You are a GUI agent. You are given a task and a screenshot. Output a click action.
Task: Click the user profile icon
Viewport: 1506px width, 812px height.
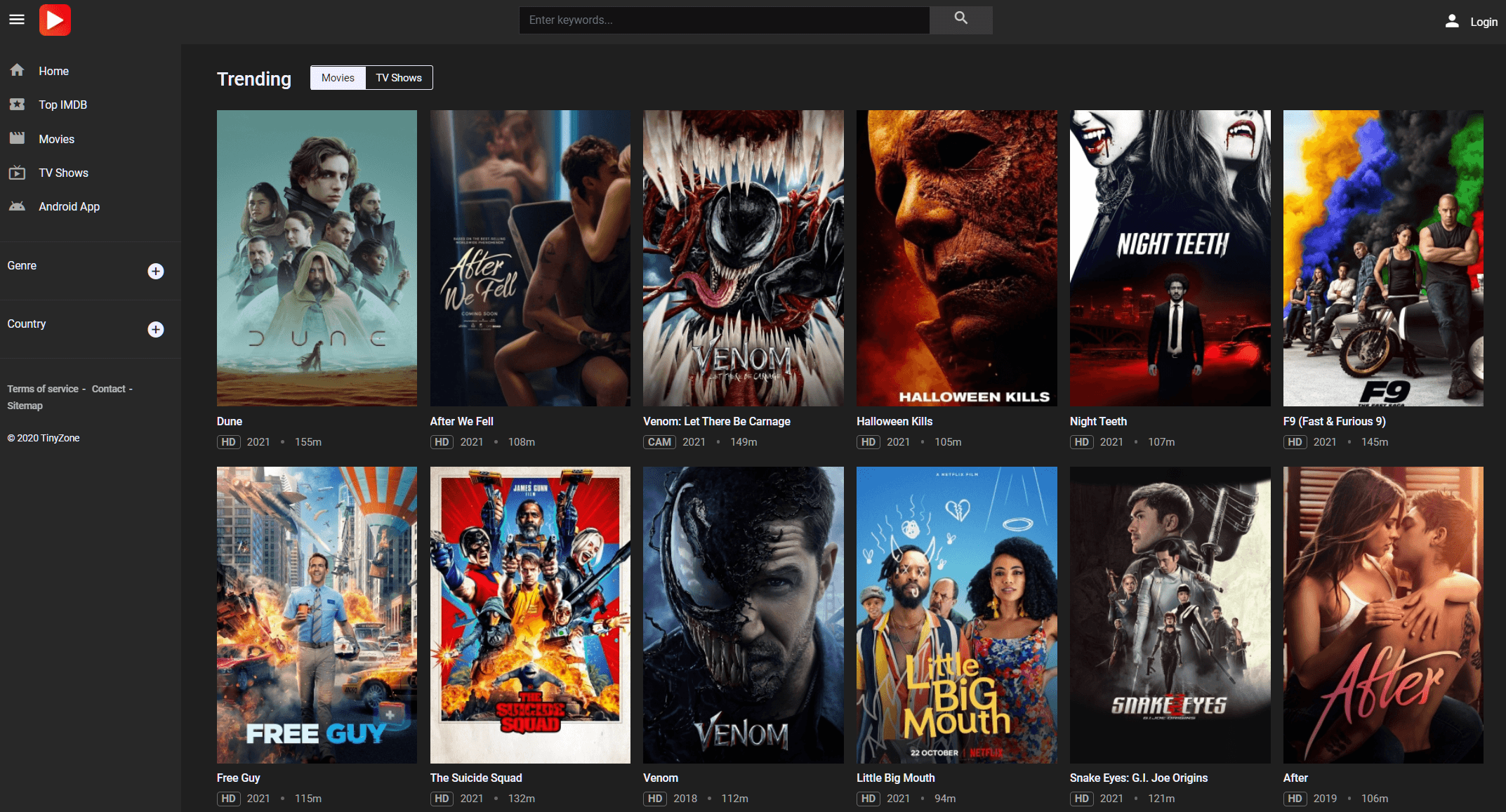tap(1452, 22)
